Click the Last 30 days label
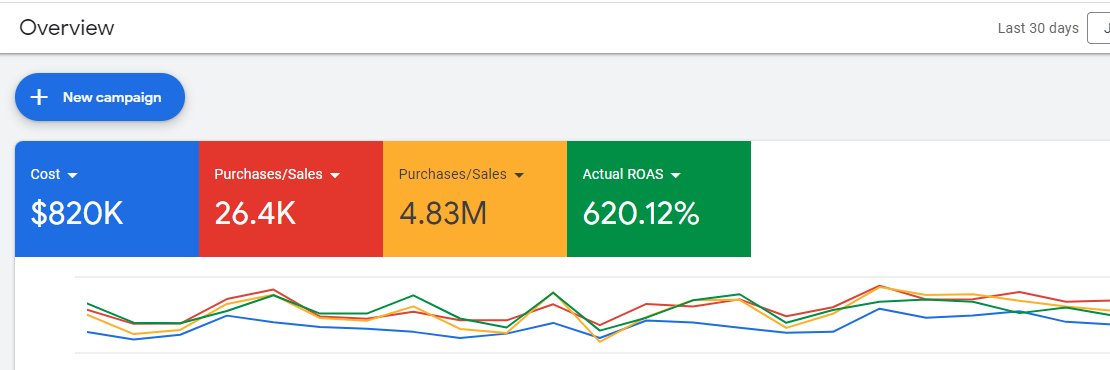 (x=1038, y=28)
